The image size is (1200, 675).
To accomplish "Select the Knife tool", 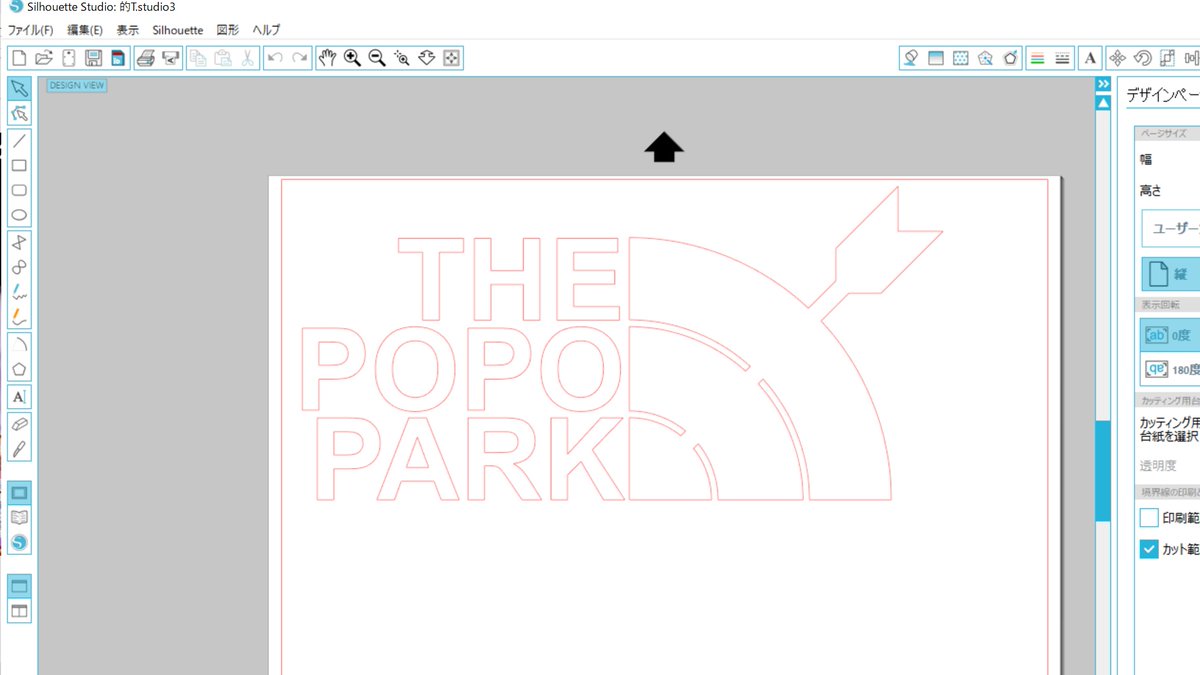I will 19,449.
